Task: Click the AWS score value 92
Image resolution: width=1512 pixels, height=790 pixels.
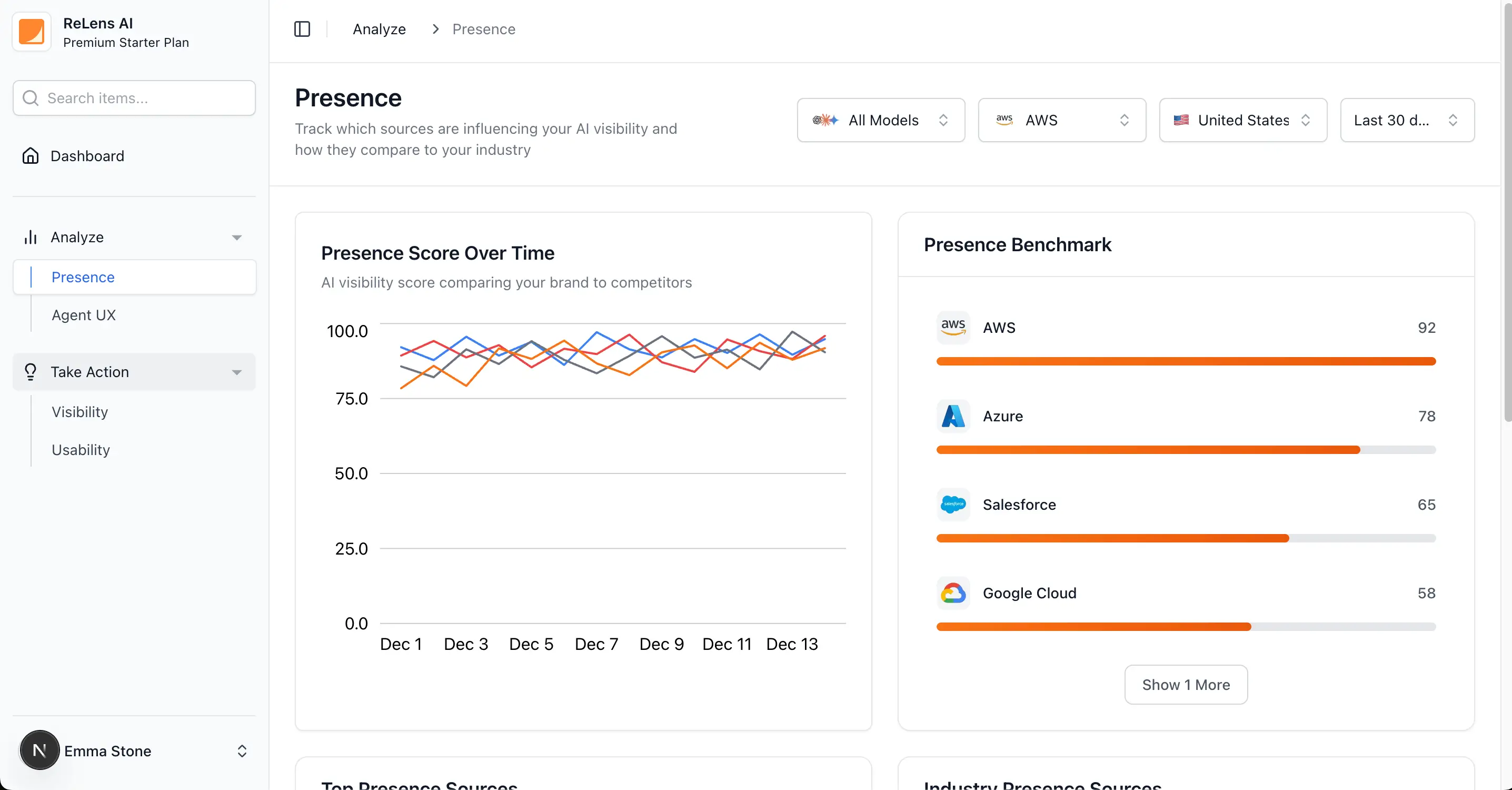Action: click(1426, 328)
